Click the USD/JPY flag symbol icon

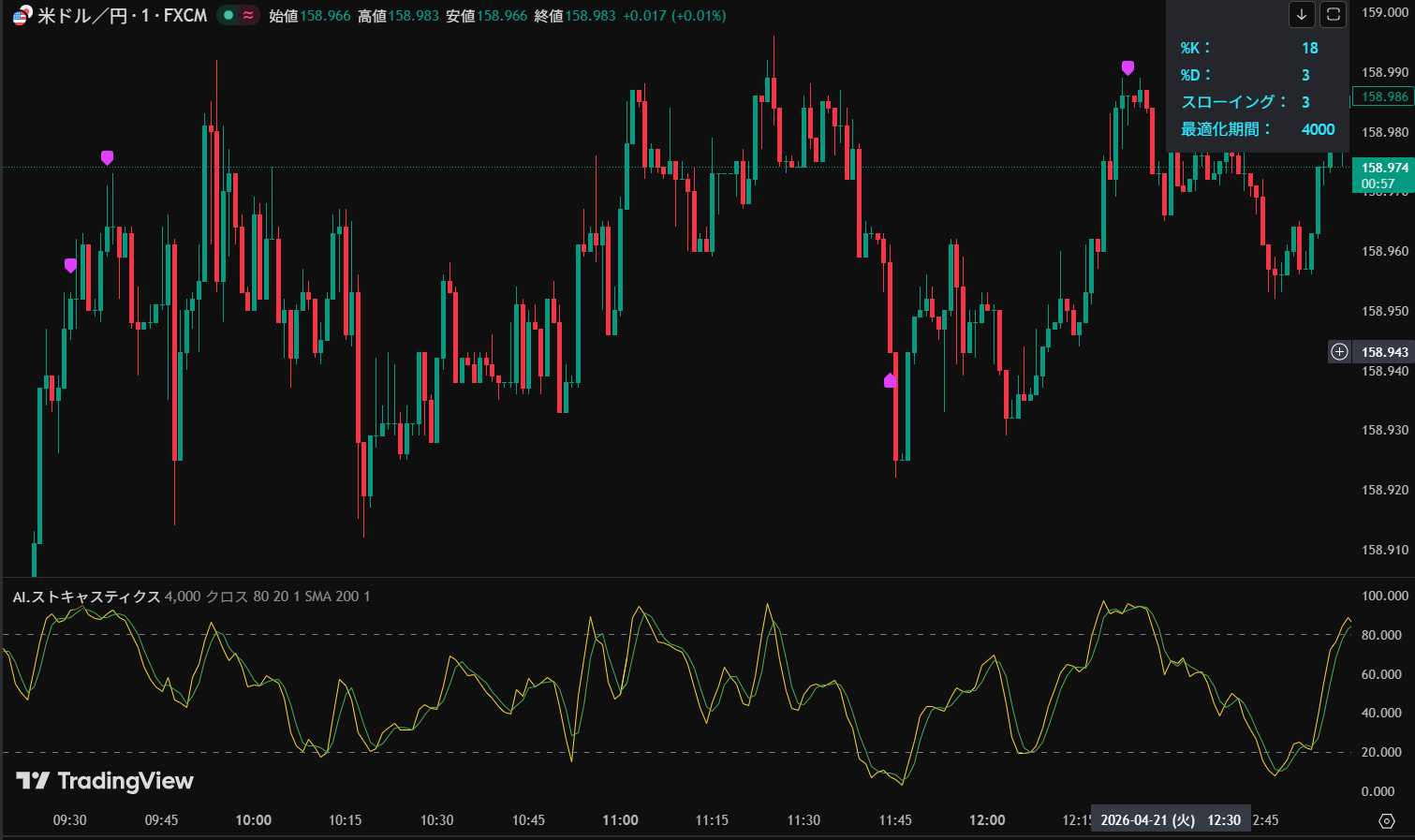coord(21,15)
